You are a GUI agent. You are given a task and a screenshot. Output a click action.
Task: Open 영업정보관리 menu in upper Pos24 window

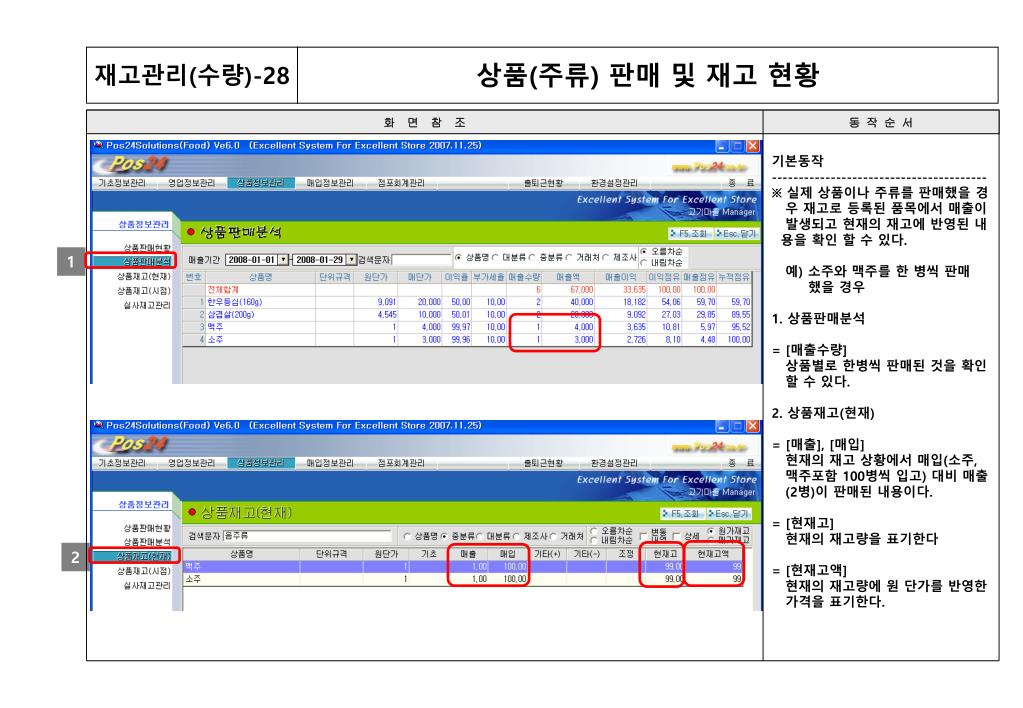(x=192, y=183)
